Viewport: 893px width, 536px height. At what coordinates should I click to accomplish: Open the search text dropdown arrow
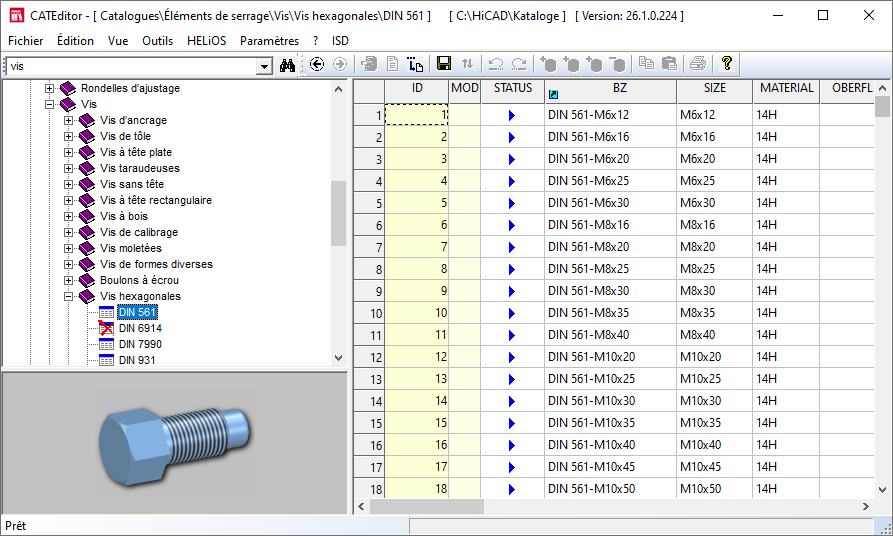(264, 66)
